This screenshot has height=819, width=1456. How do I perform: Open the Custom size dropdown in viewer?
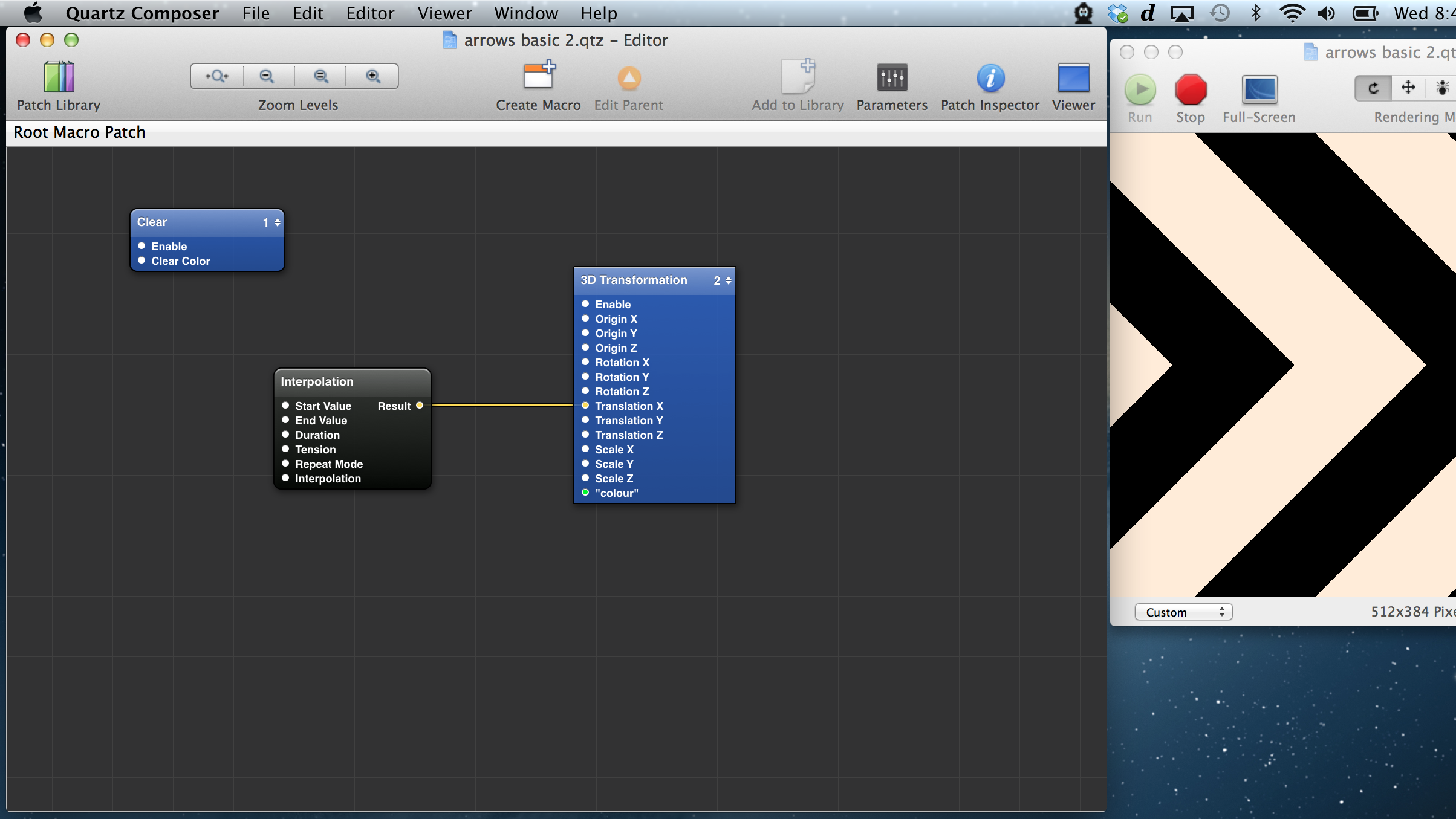pyautogui.click(x=1183, y=612)
